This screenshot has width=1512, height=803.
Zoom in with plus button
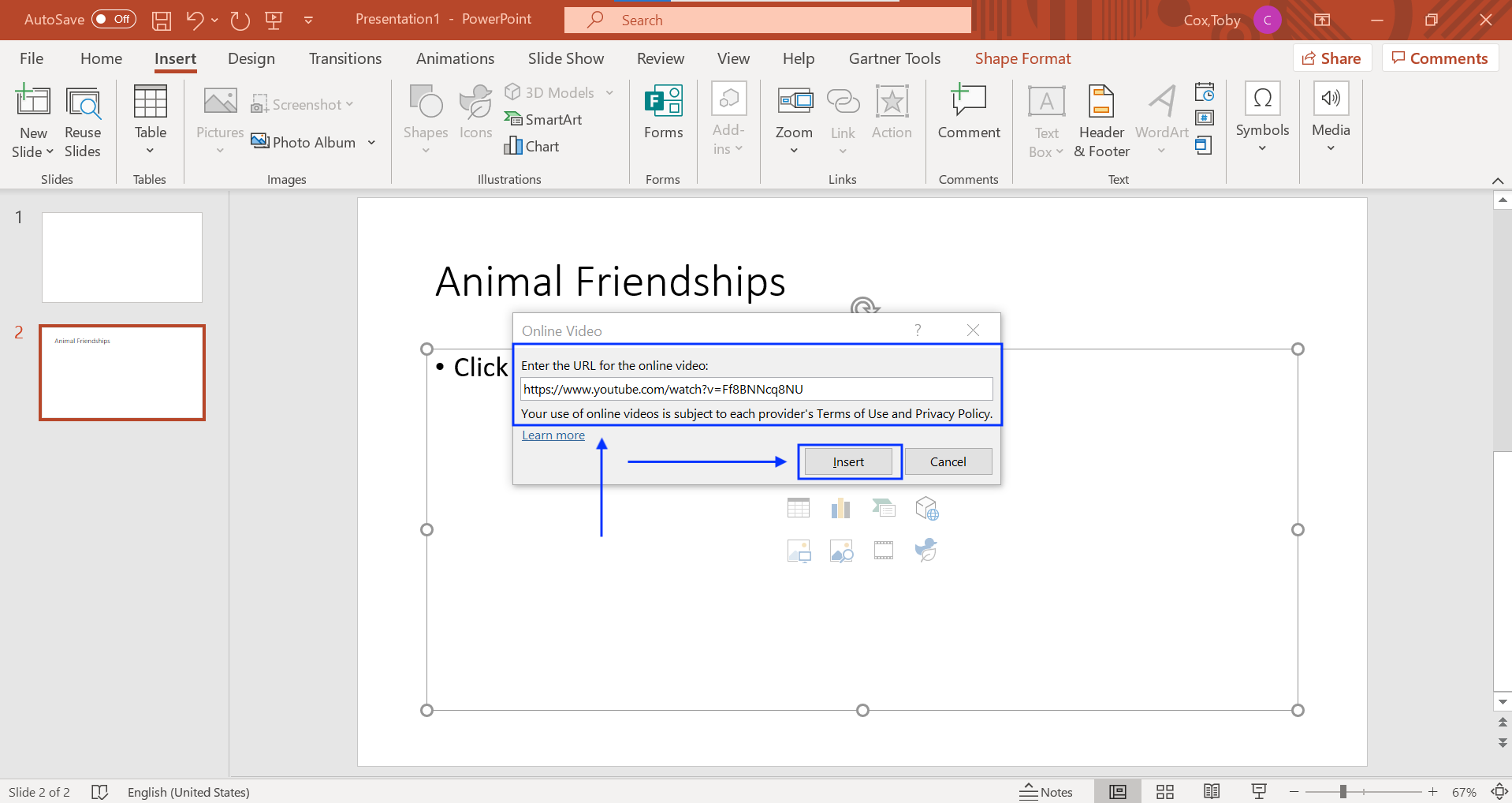click(x=1433, y=792)
